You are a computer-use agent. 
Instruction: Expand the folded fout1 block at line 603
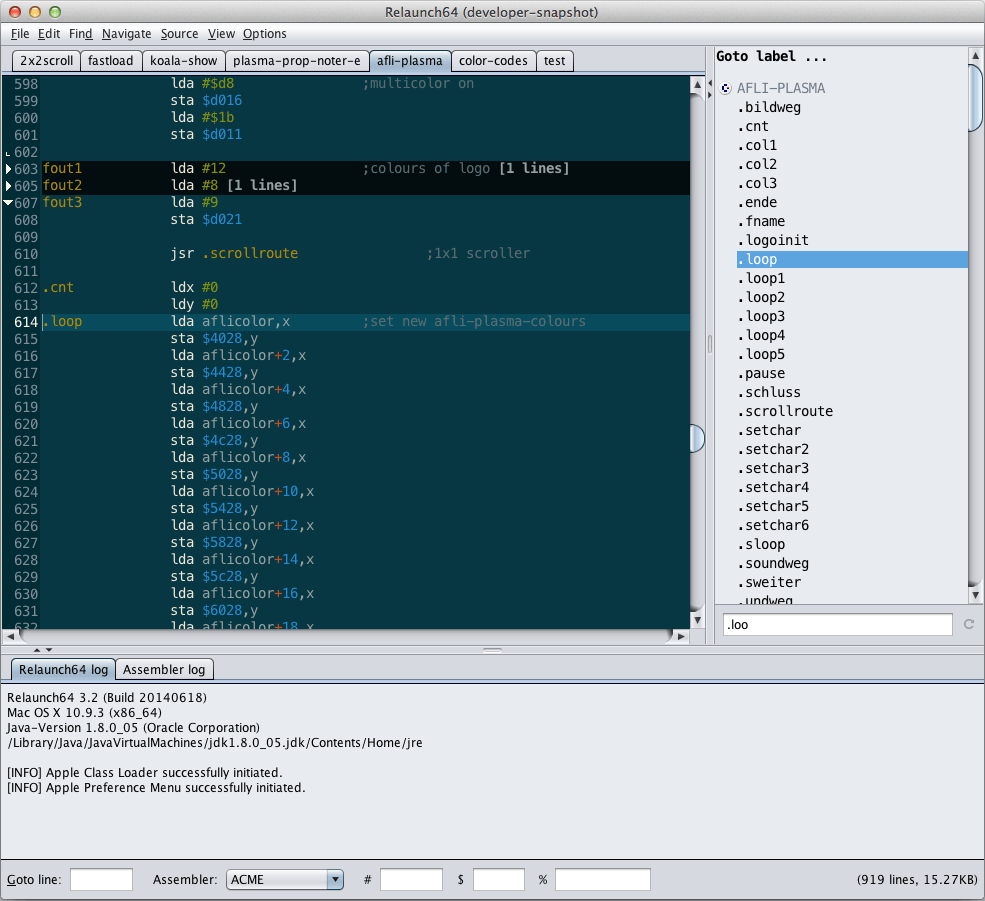click(x=9, y=169)
